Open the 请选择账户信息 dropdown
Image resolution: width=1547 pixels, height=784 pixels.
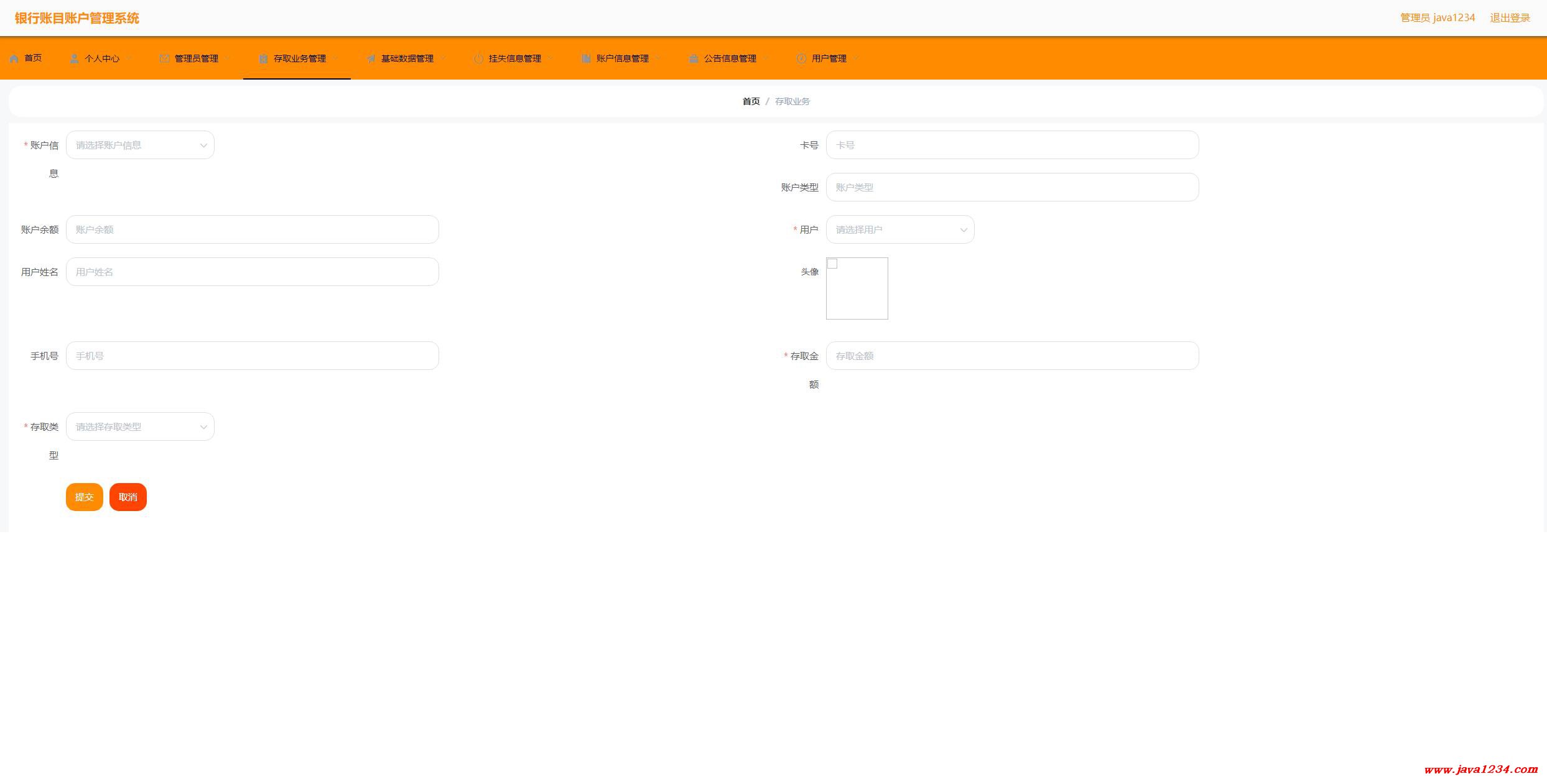click(140, 145)
